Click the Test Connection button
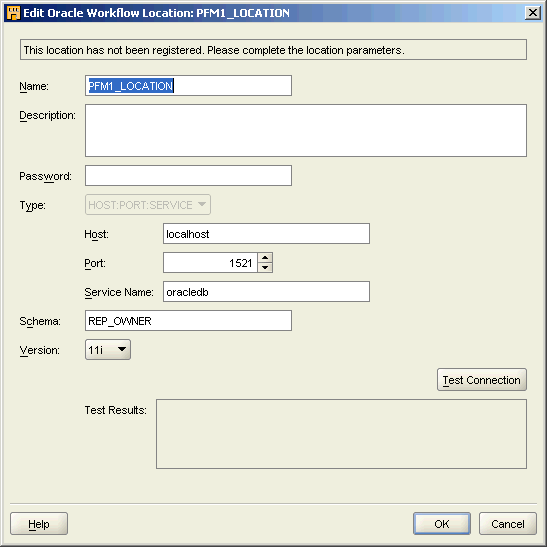Viewport: 547px width, 547px height. 482,380
